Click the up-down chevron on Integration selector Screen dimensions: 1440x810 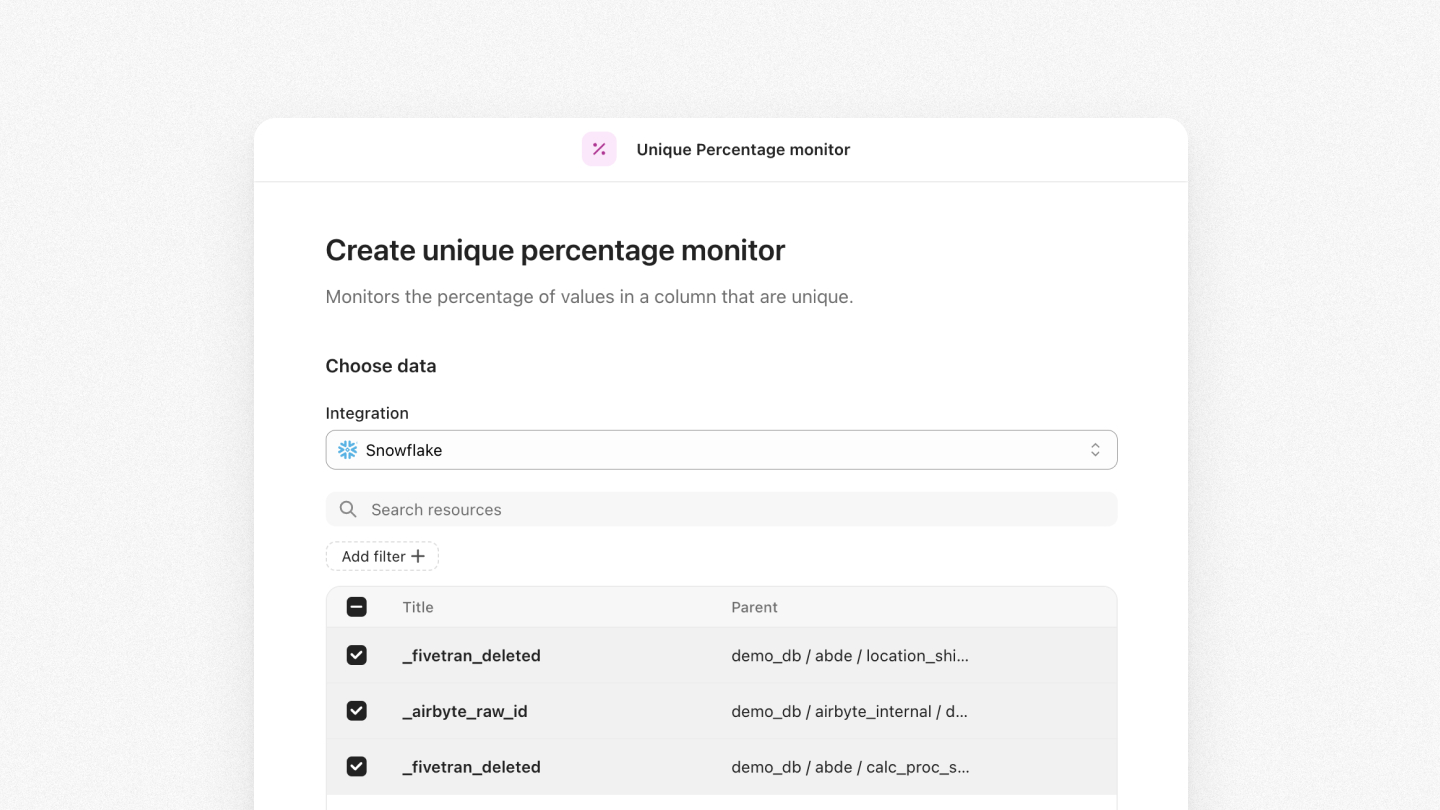[1095, 450]
